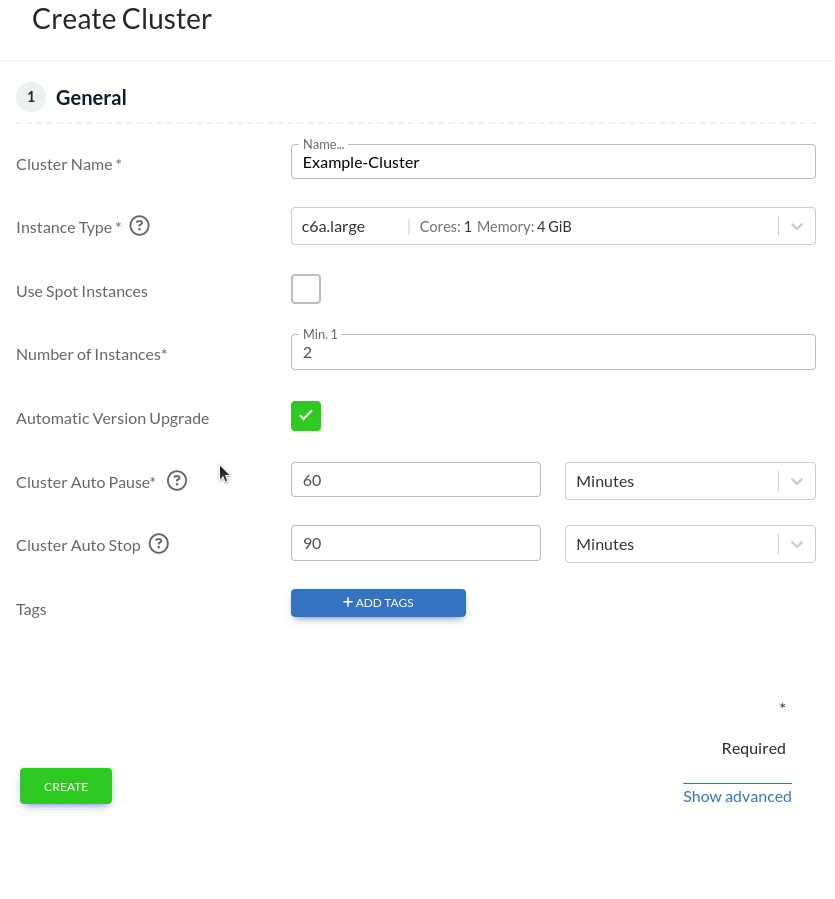The height and width of the screenshot is (899, 835).
Task: Open the Instance Type help tooltip
Action: (139, 226)
